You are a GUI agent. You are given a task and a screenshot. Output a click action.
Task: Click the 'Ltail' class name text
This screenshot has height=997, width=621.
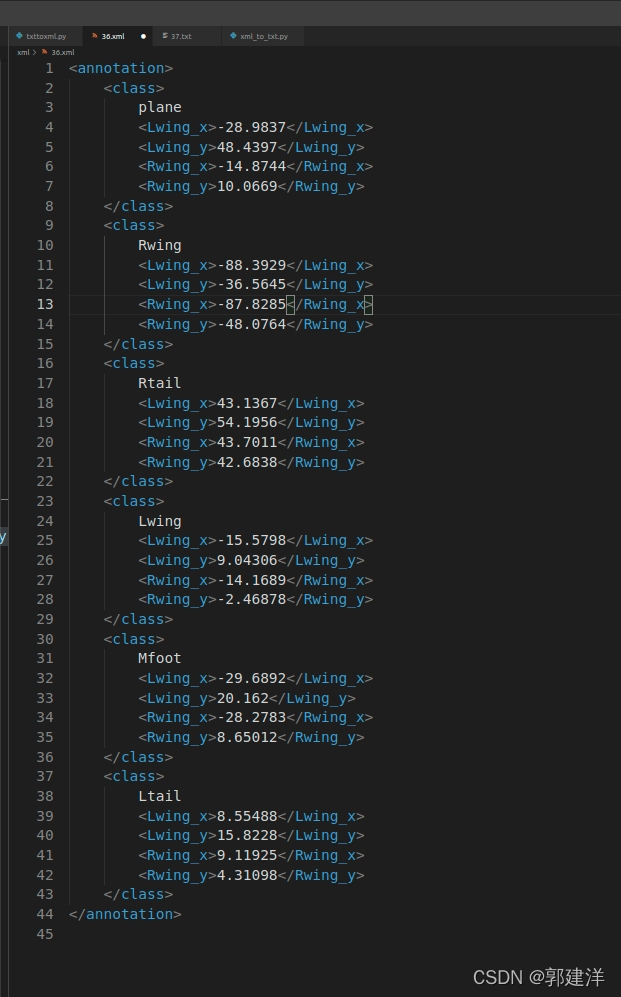(x=160, y=796)
